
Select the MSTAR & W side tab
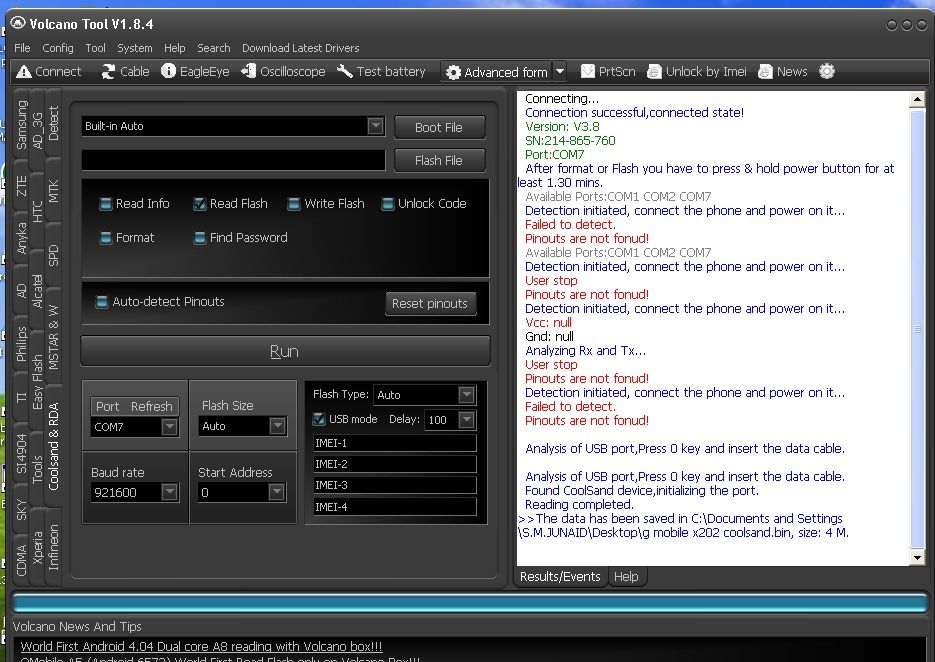pyautogui.click(x=53, y=338)
